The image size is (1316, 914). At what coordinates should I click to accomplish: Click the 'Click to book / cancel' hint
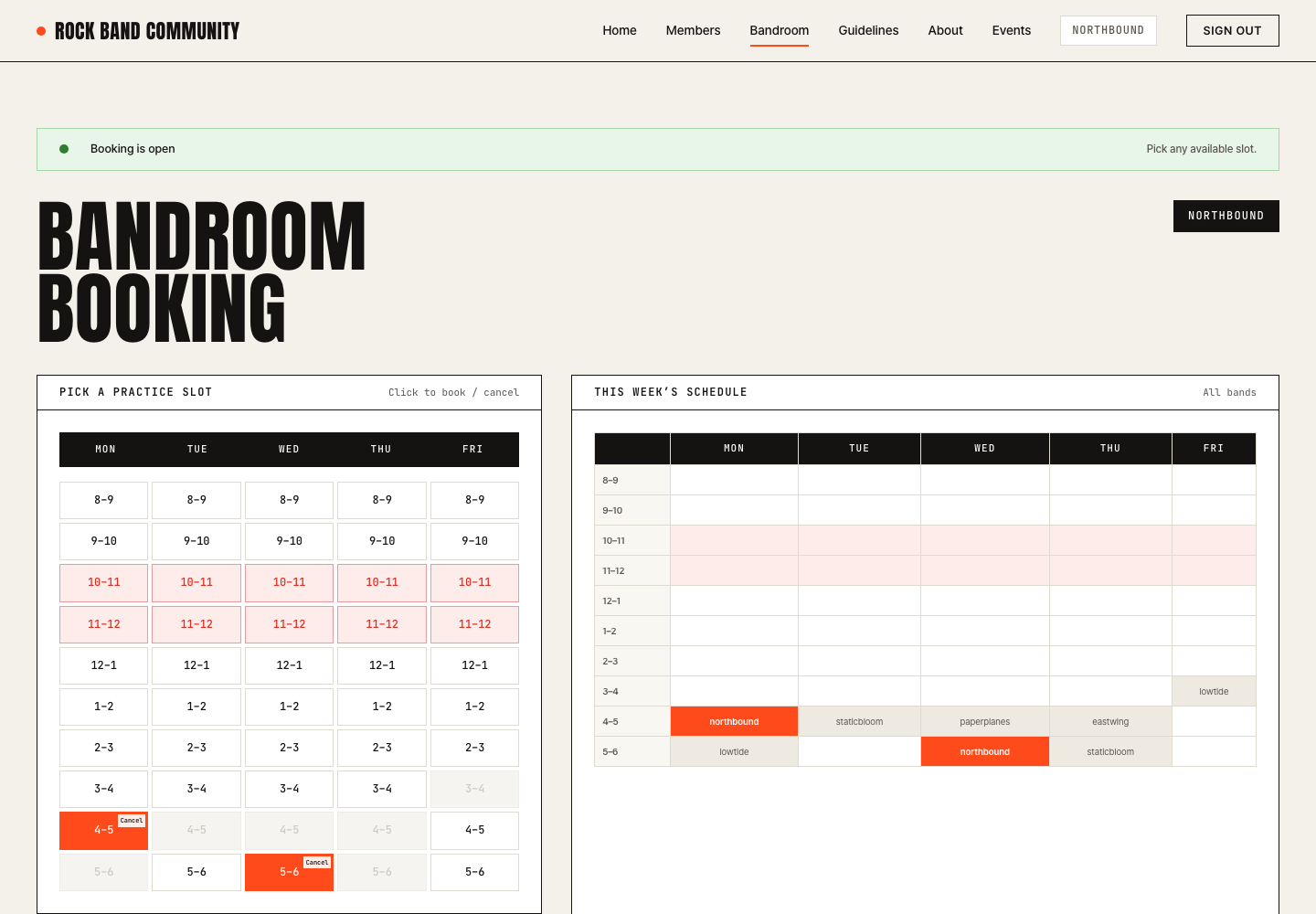tap(453, 393)
